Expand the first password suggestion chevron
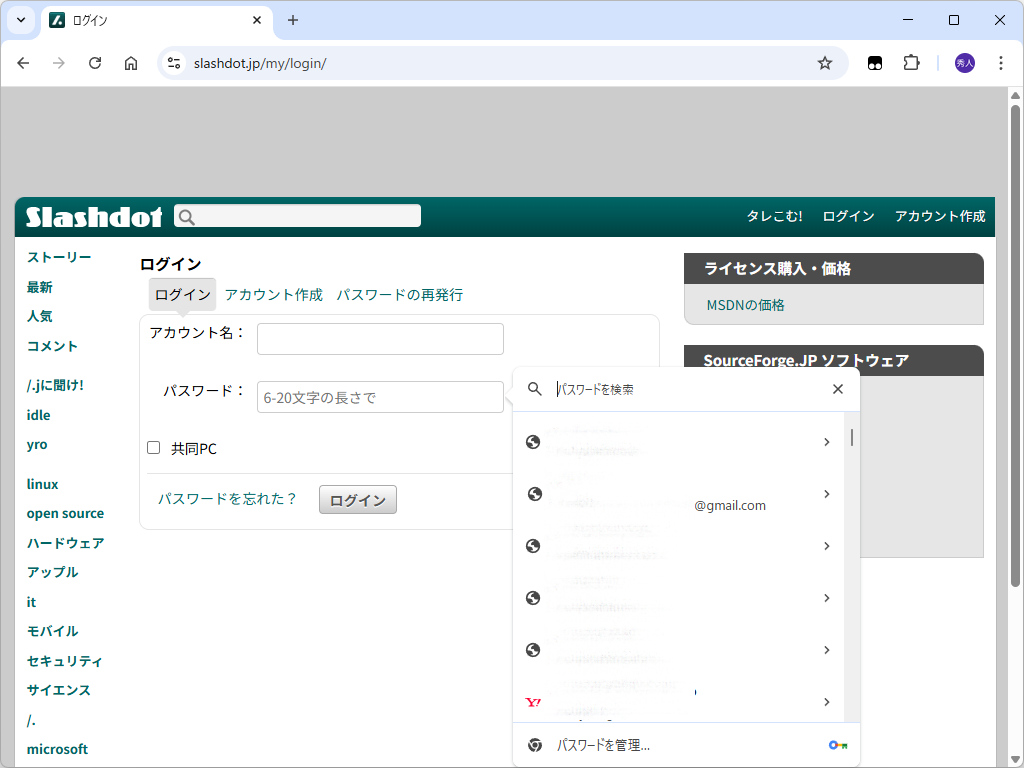This screenshot has height=768, width=1024. tap(826, 441)
